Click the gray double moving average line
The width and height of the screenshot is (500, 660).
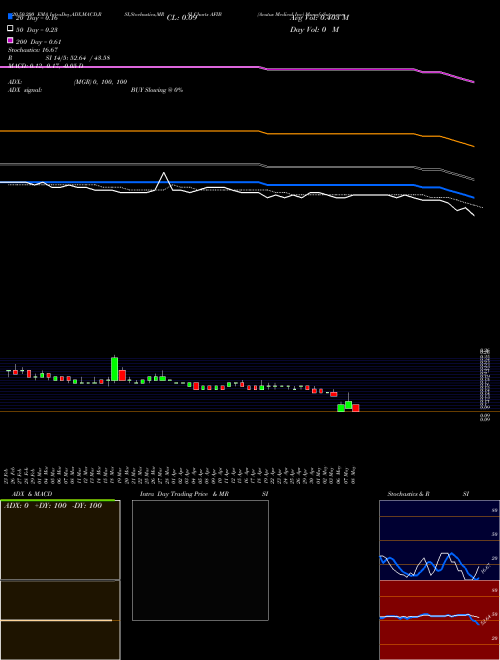pyautogui.click(x=237, y=165)
